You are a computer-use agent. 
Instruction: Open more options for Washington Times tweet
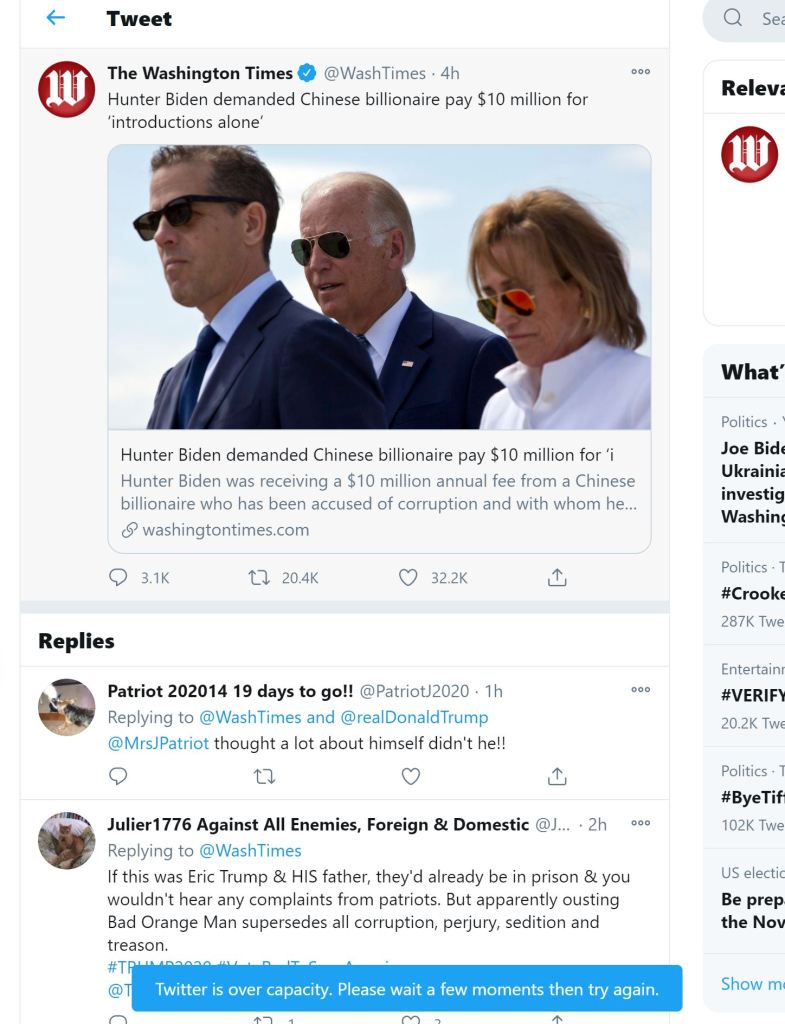click(640, 72)
